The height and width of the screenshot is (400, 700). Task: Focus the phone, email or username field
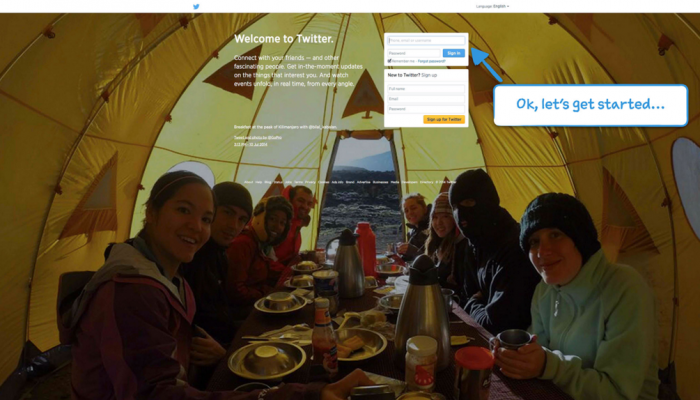coord(426,41)
